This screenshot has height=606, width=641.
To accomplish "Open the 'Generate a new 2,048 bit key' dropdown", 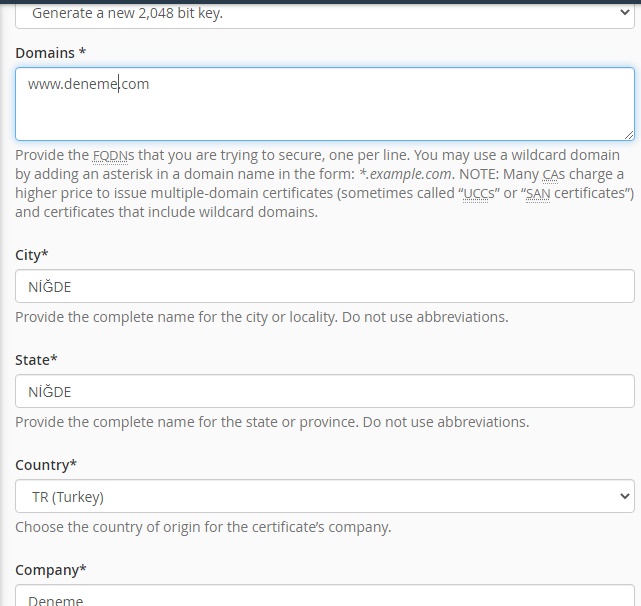I will (x=325, y=16).
